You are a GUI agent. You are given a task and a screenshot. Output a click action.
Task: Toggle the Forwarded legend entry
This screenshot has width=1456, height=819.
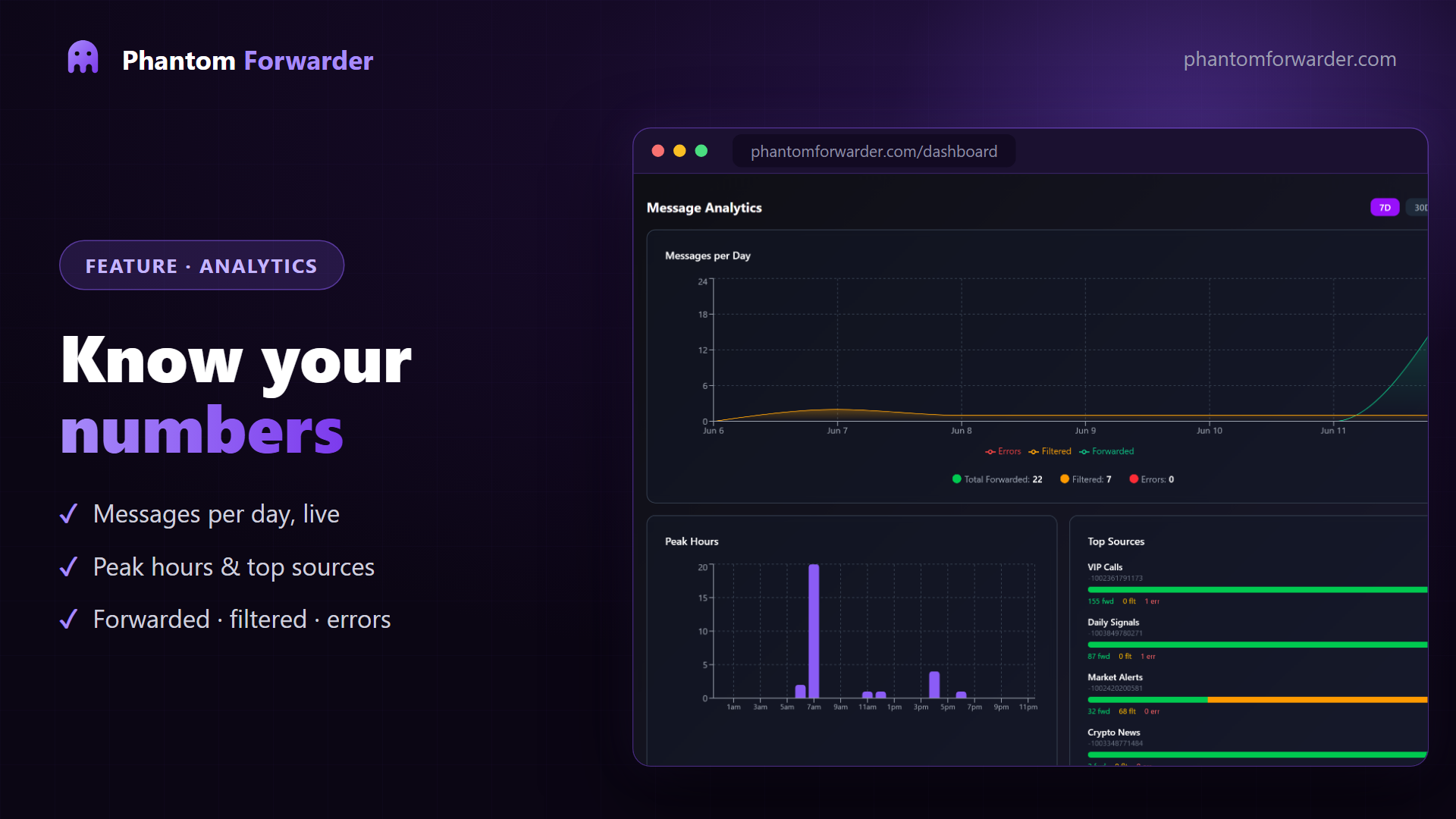pyautogui.click(x=1106, y=451)
